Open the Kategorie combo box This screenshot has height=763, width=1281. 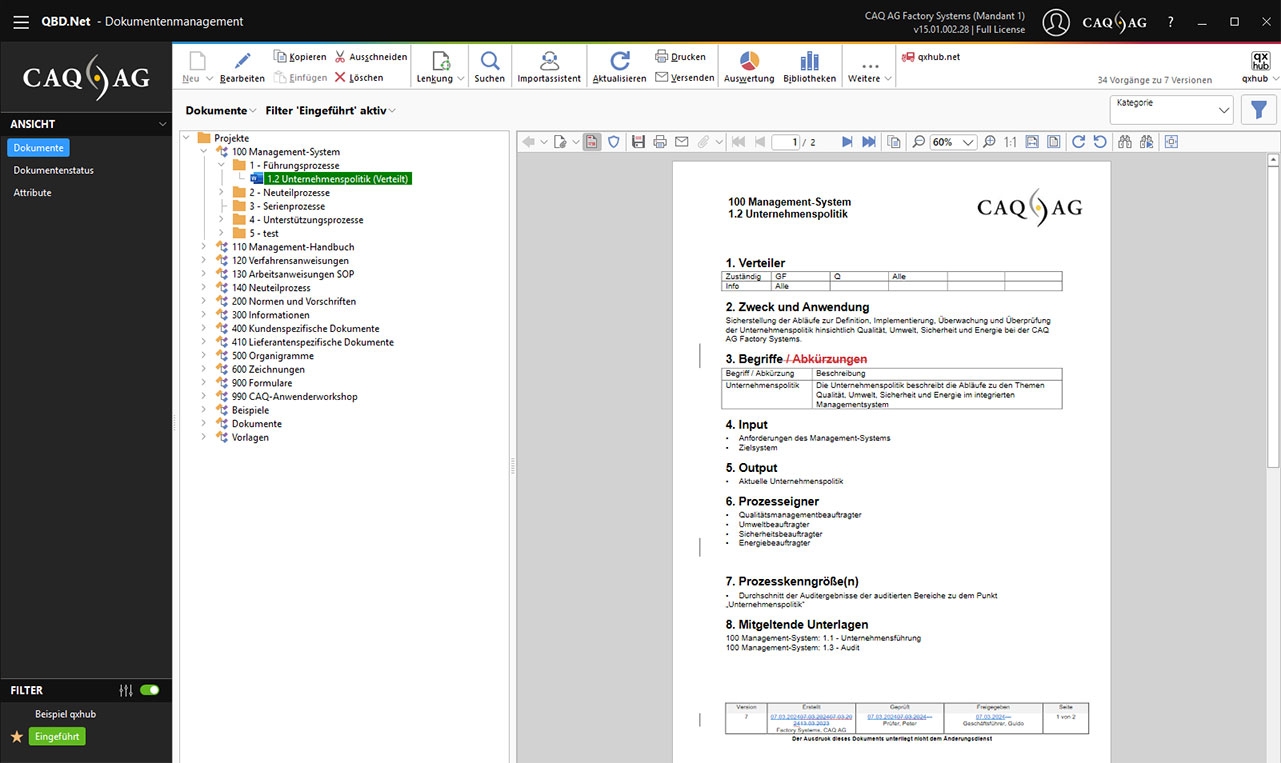tap(1171, 110)
